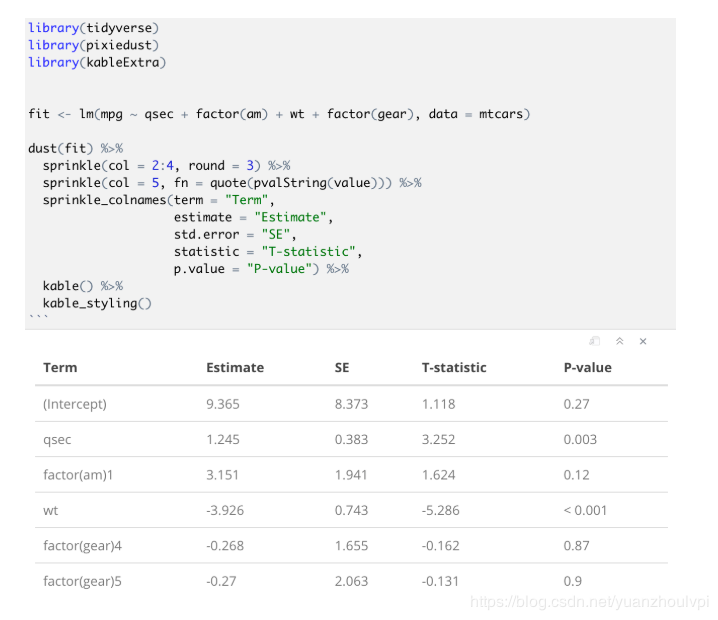The height and width of the screenshot is (620, 718).
Task: Place cursor on library(pixiedust) line
Action: [93, 45]
